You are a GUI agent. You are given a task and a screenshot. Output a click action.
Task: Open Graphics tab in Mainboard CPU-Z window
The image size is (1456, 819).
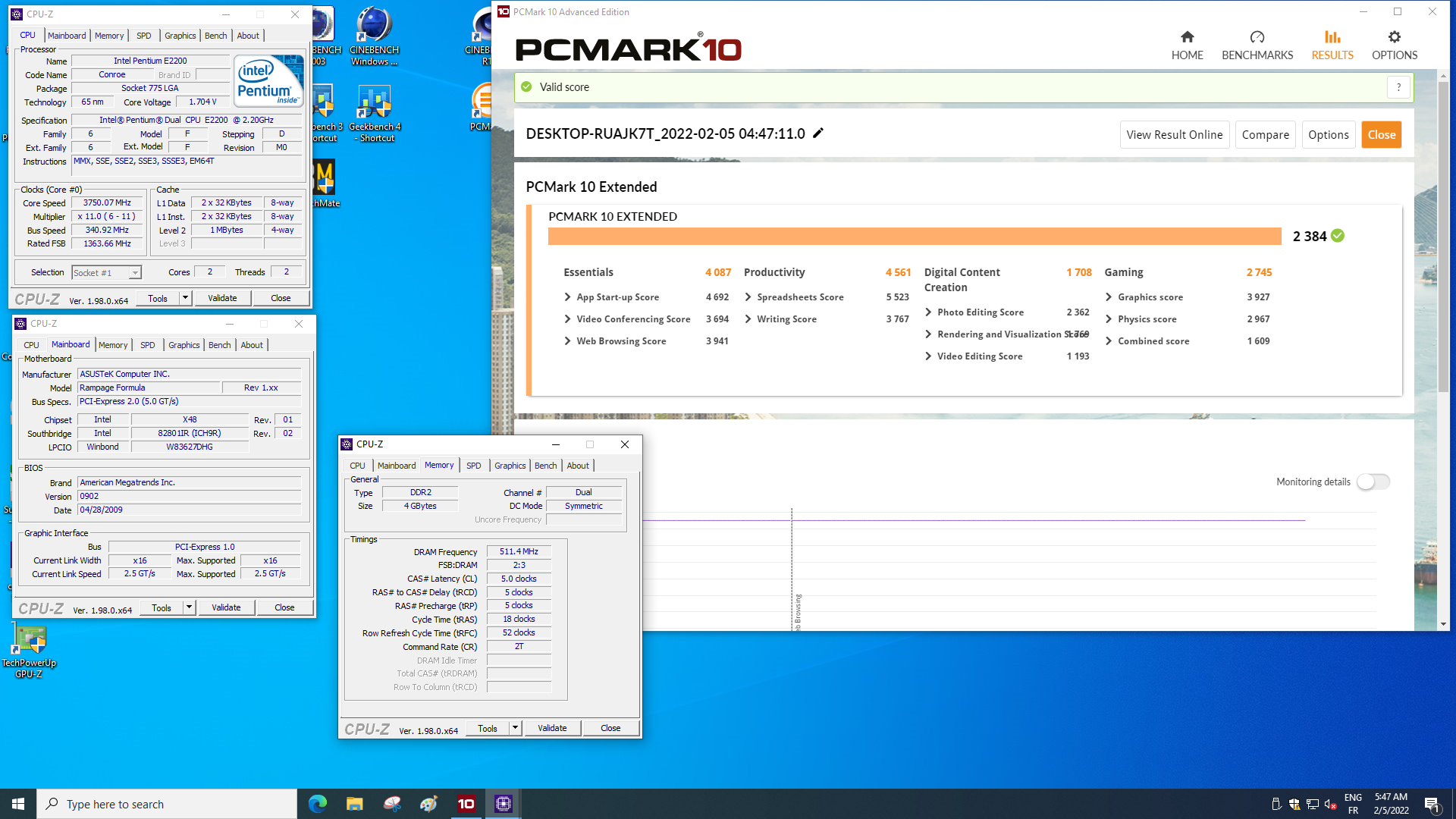point(184,345)
